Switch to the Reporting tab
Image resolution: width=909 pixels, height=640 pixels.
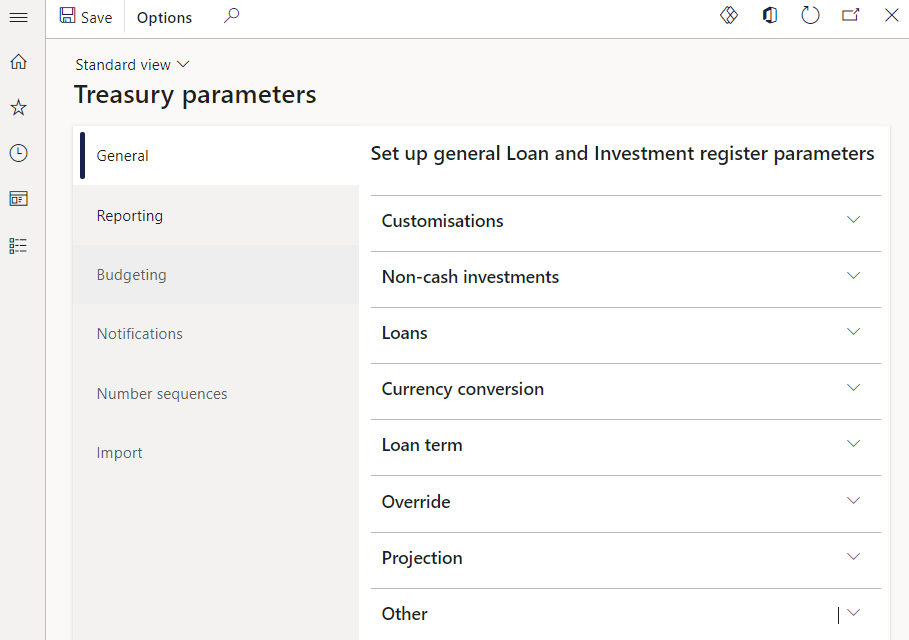130,216
